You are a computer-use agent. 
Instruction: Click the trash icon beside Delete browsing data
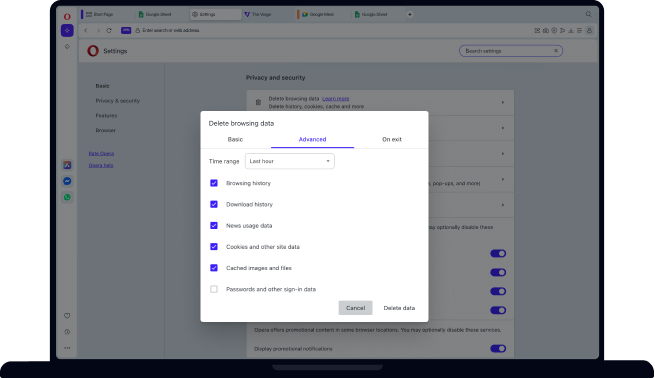pos(258,102)
